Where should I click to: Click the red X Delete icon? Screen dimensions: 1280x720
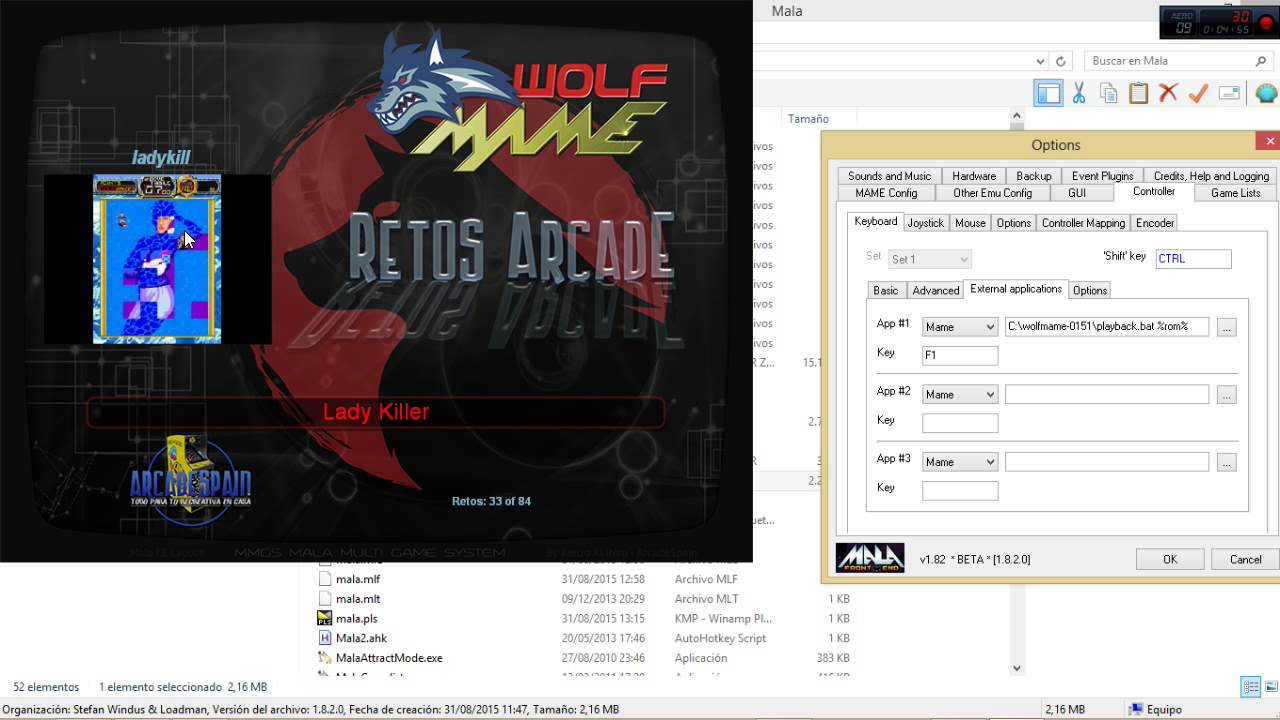(x=1168, y=94)
